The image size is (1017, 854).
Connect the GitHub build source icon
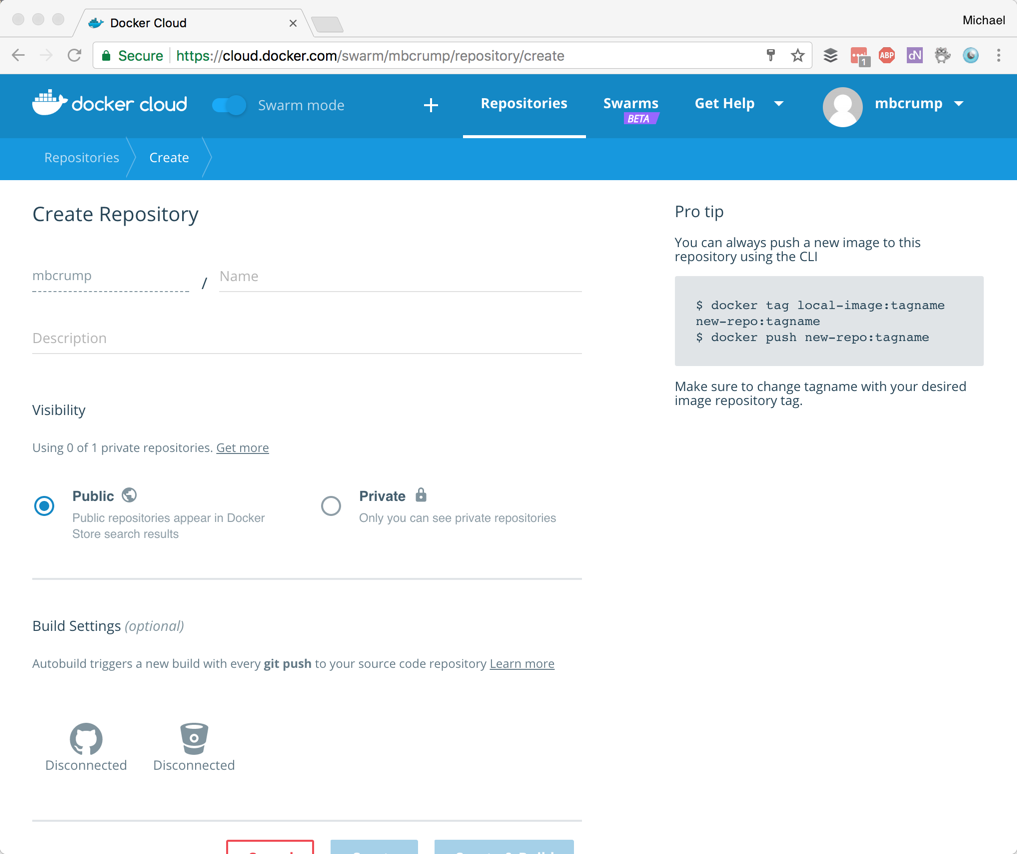[x=86, y=739]
